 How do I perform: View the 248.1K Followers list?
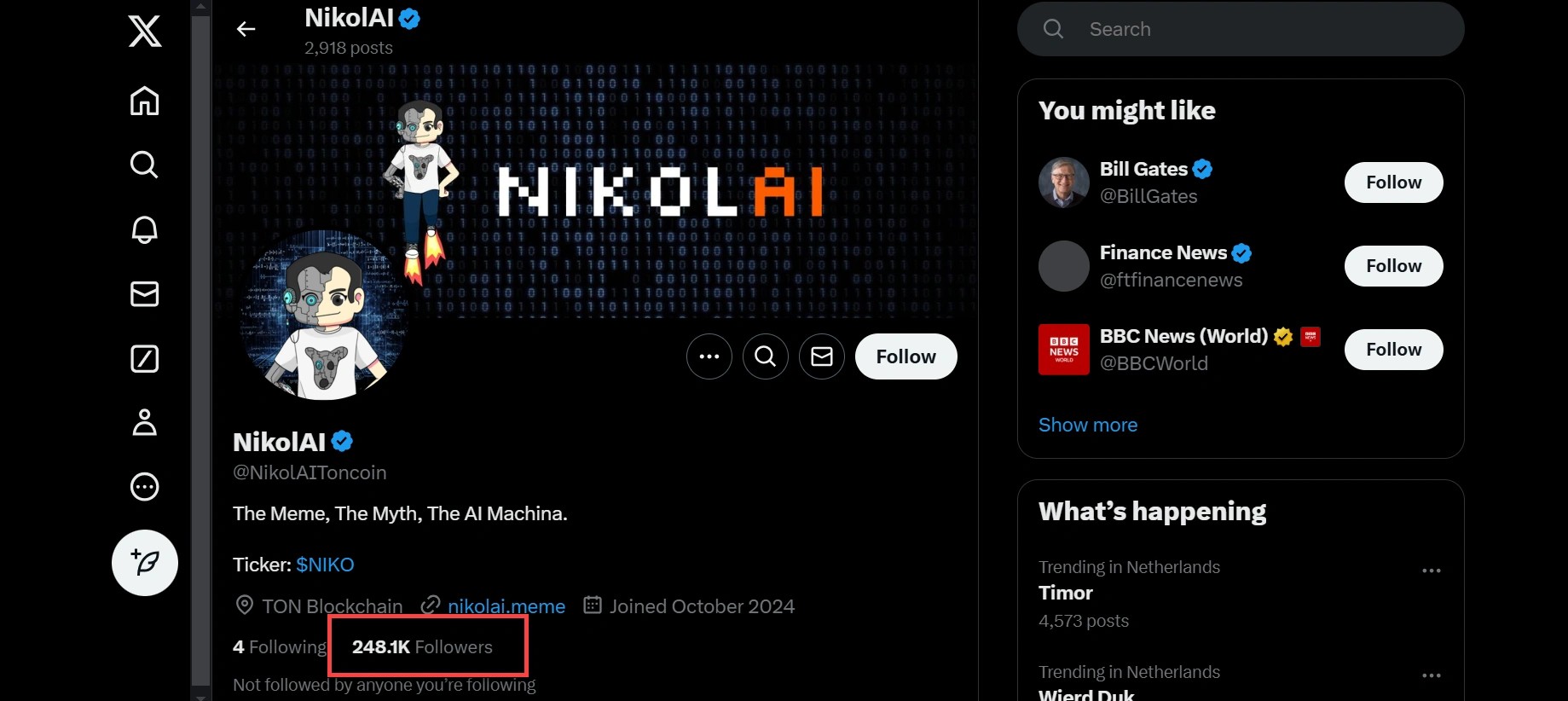pos(422,647)
